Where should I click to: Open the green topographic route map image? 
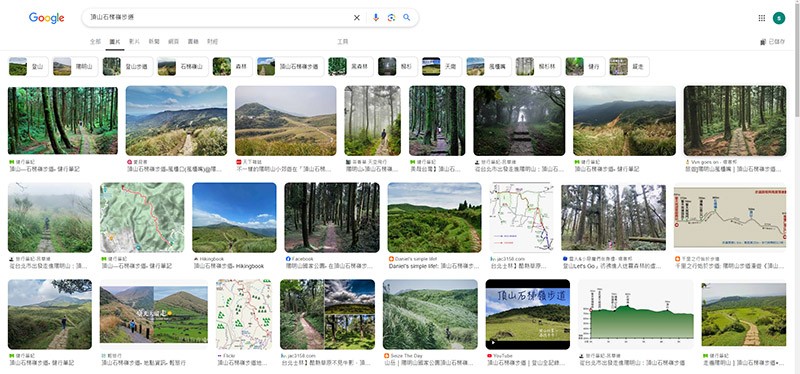coord(142,217)
